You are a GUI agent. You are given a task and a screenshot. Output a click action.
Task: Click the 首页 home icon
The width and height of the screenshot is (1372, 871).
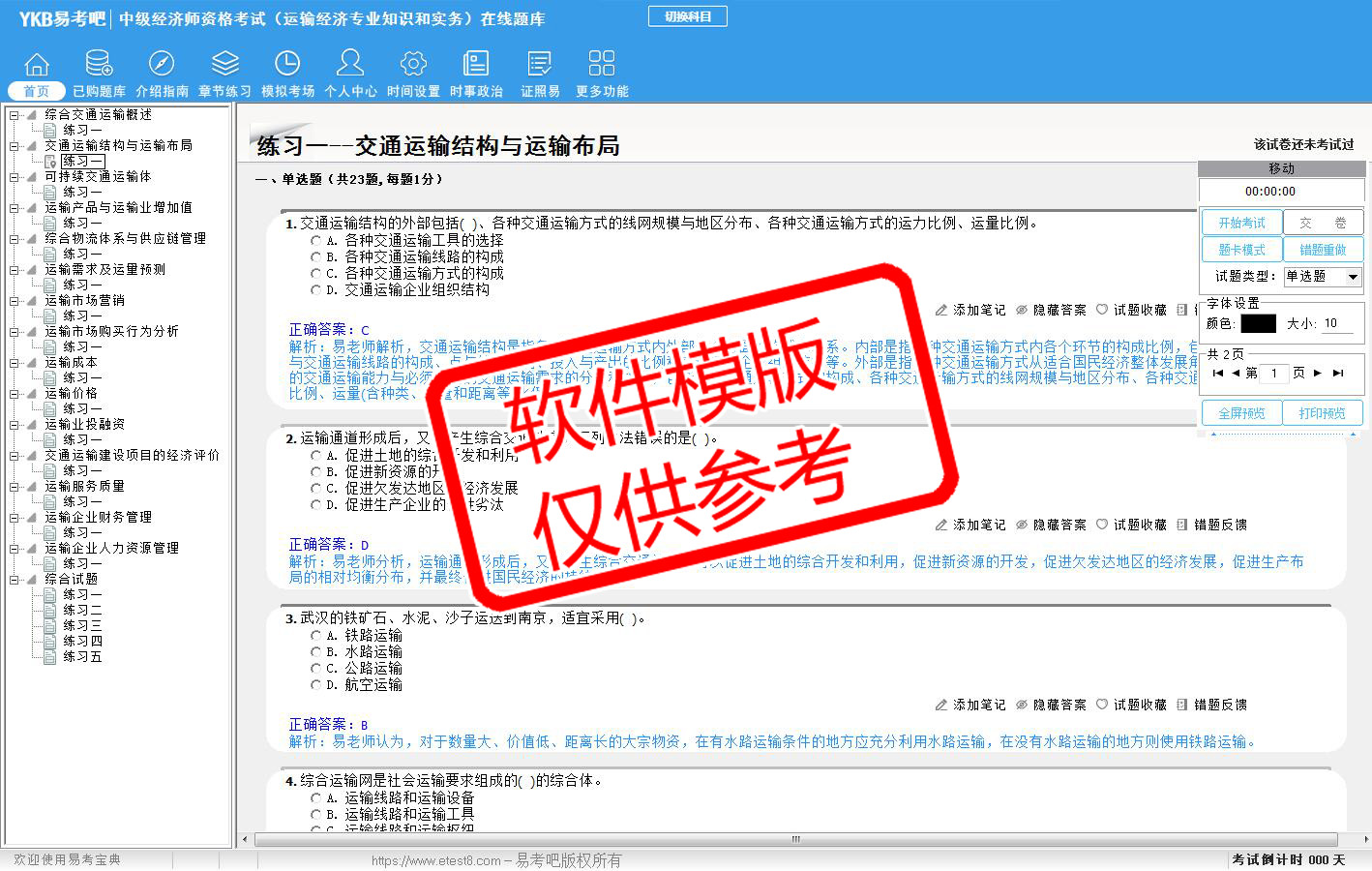37,65
